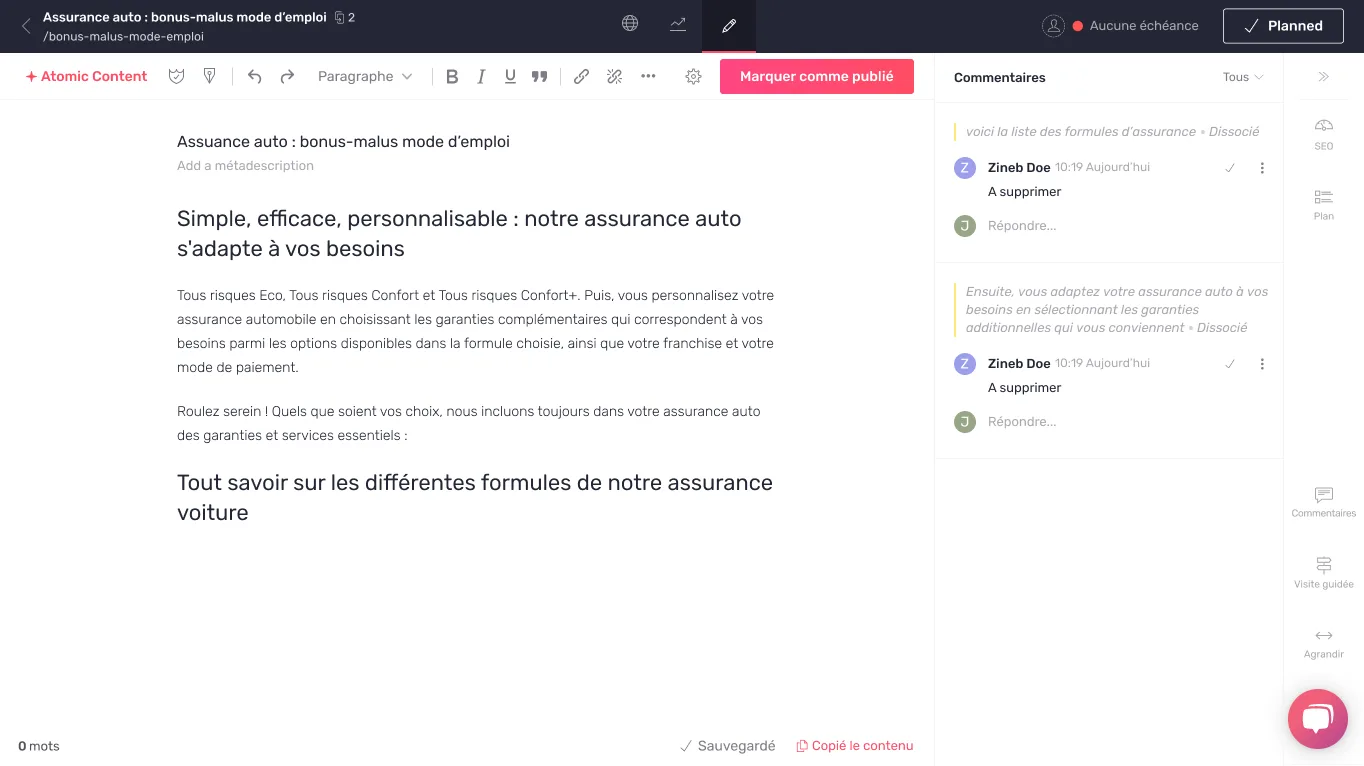Switch to the analytics chart tab
This screenshot has width=1364, height=766.
(x=678, y=24)
